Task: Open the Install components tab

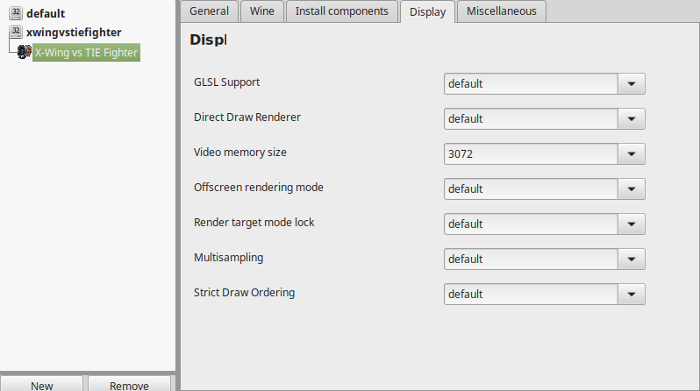Action: pos(342,11)
